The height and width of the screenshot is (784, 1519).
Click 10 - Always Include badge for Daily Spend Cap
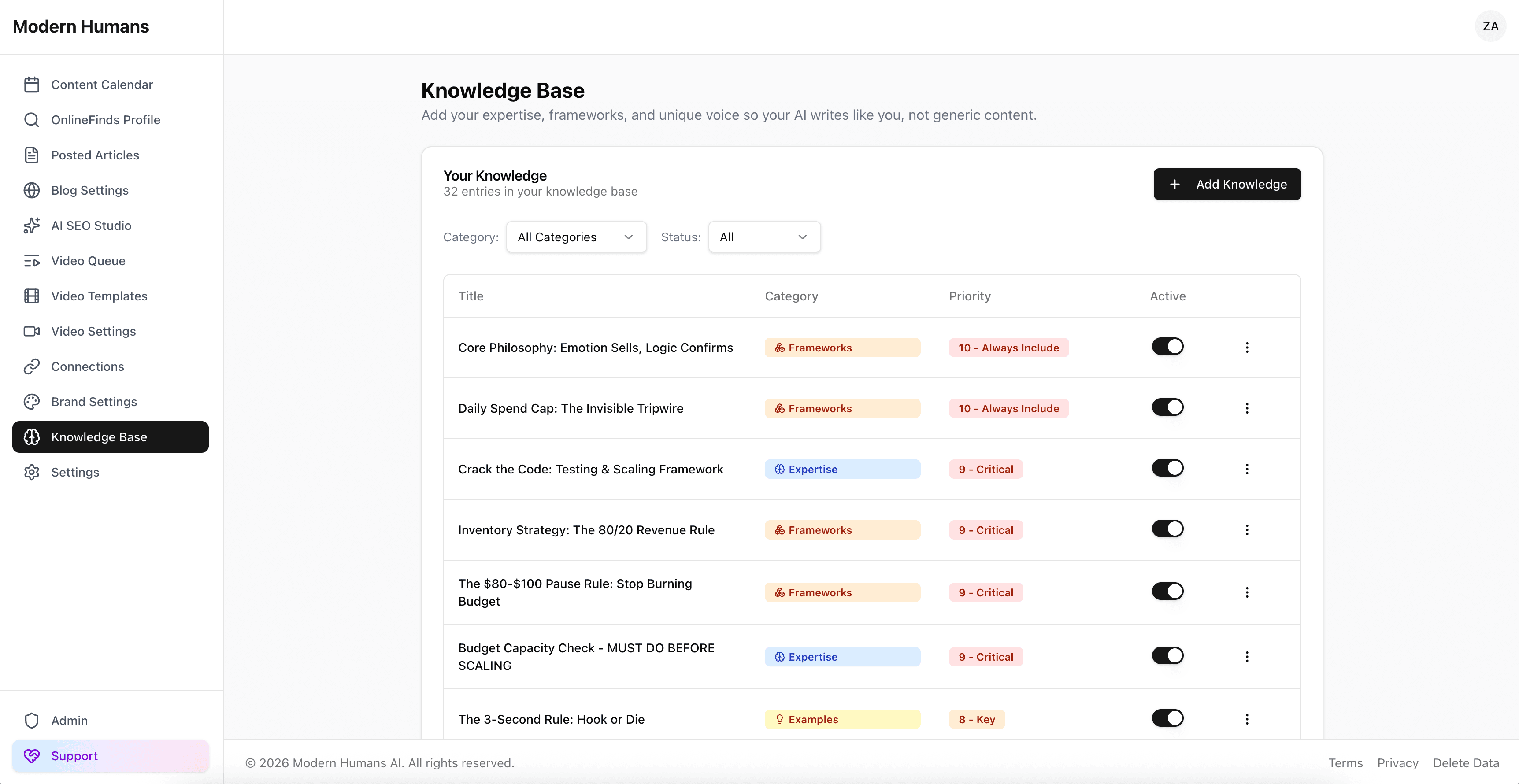(x=1008, y=408)
